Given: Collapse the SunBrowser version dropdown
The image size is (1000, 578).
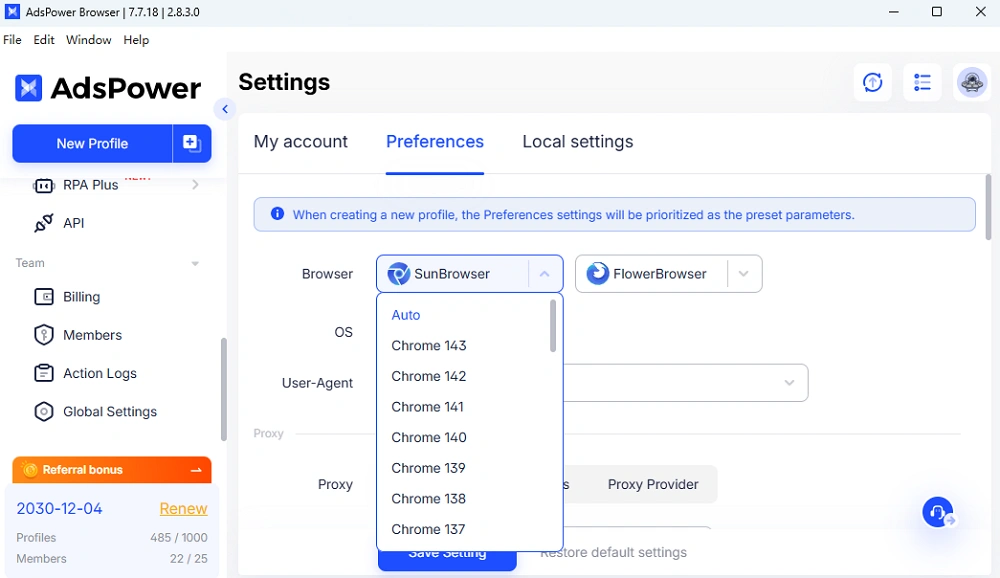Looking at the screenshot, I should [544, 274].
